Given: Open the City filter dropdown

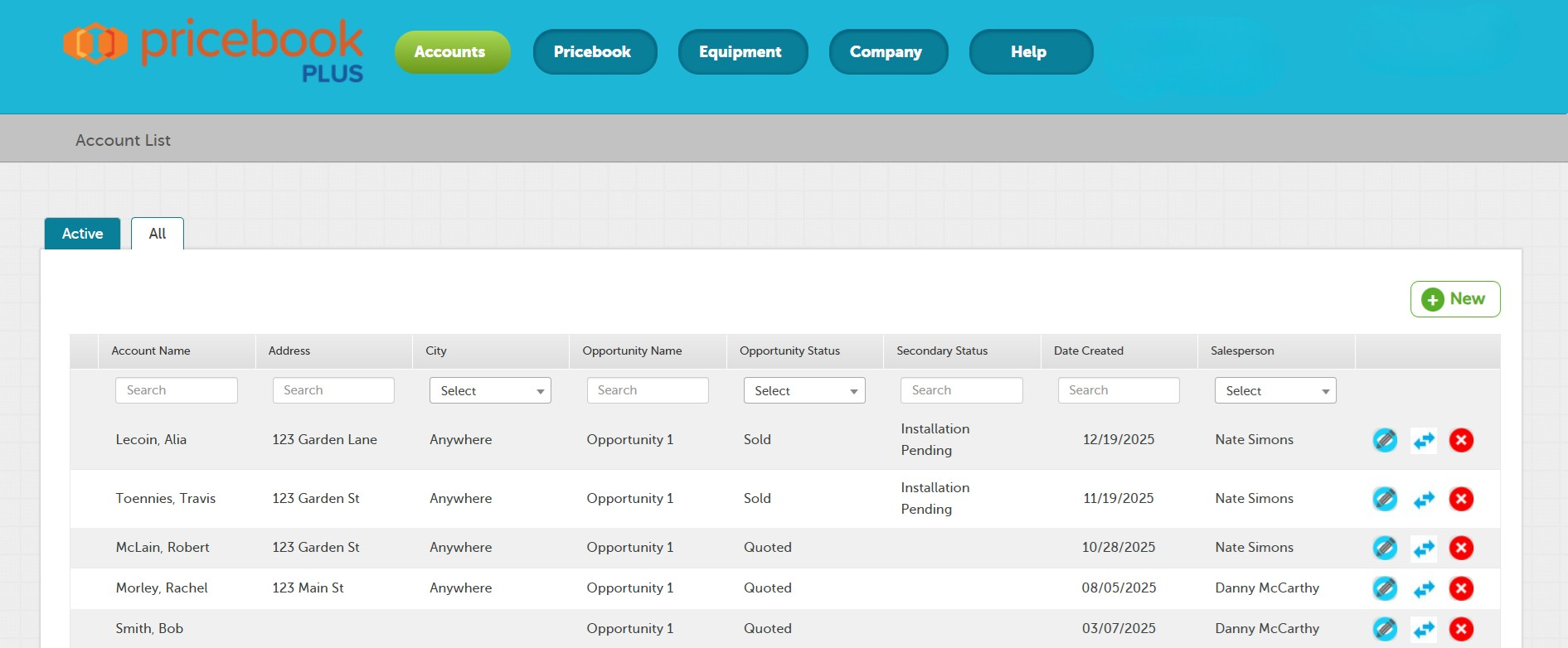Looking at the screenshot, I should tap(490, 390).
